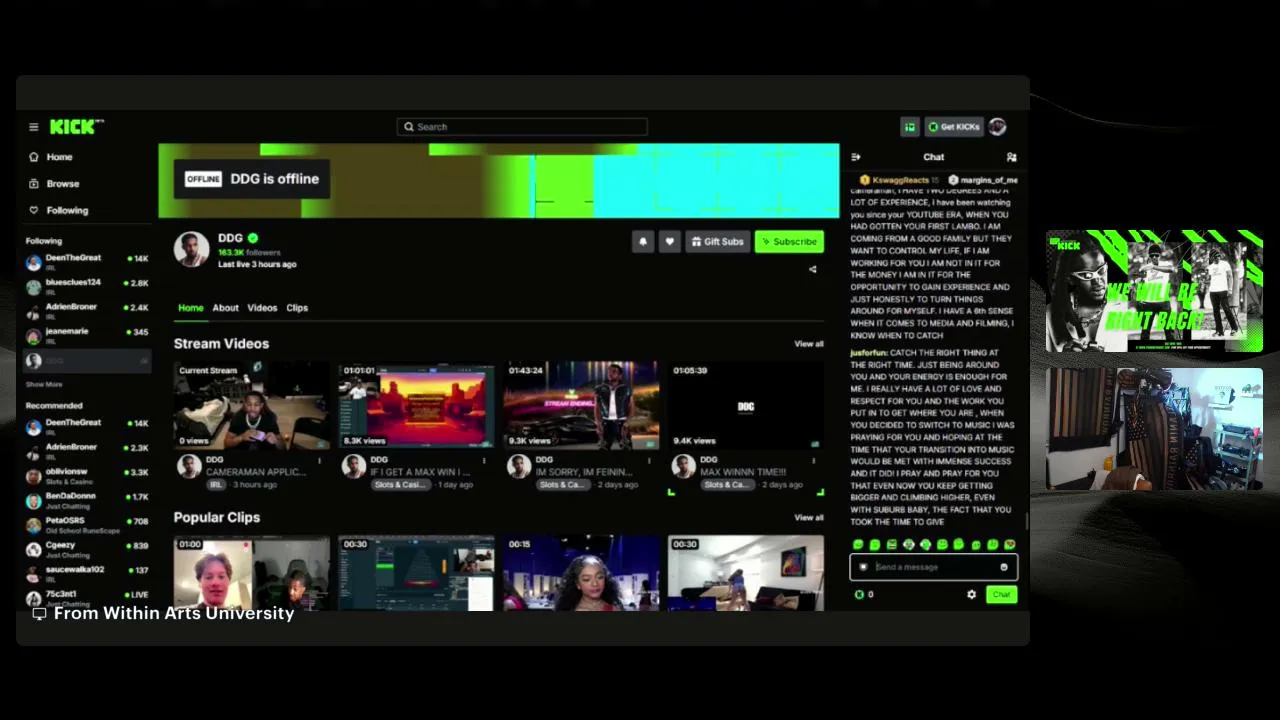The height and width of the screenshot is (720, 1280).
Task: Open options menu for IF I GET A MAX WIN video
Action: [484, 461]
